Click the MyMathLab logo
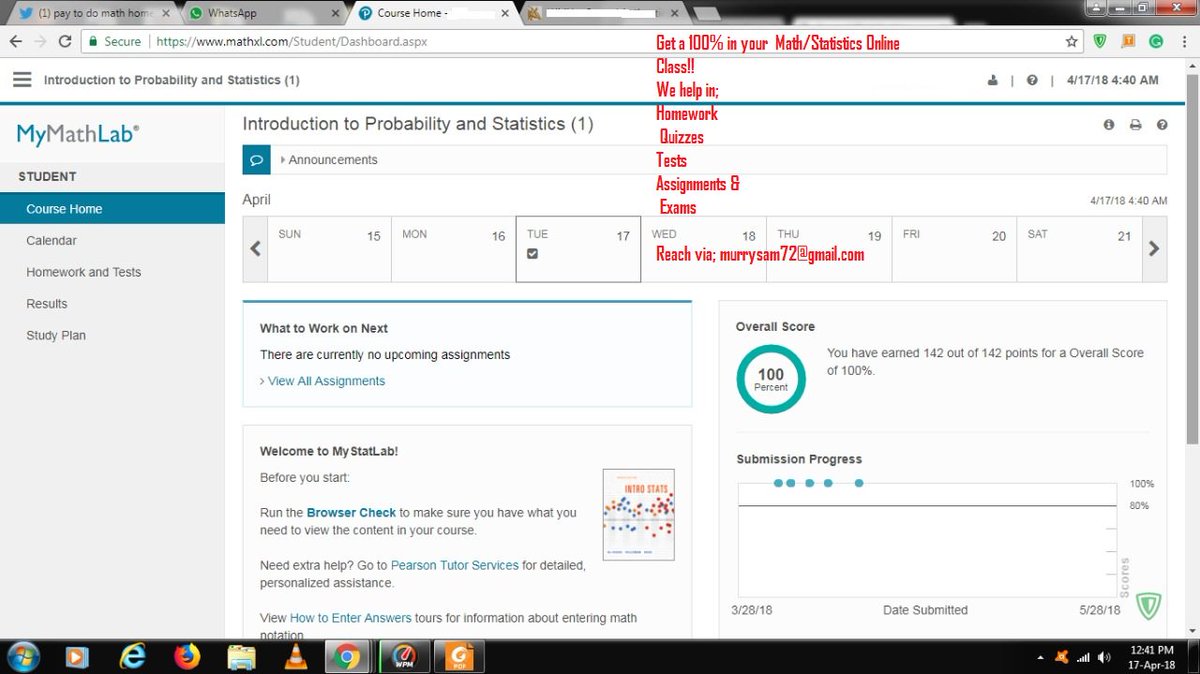This screenshot has width=1200, height=674. point(78,134)
